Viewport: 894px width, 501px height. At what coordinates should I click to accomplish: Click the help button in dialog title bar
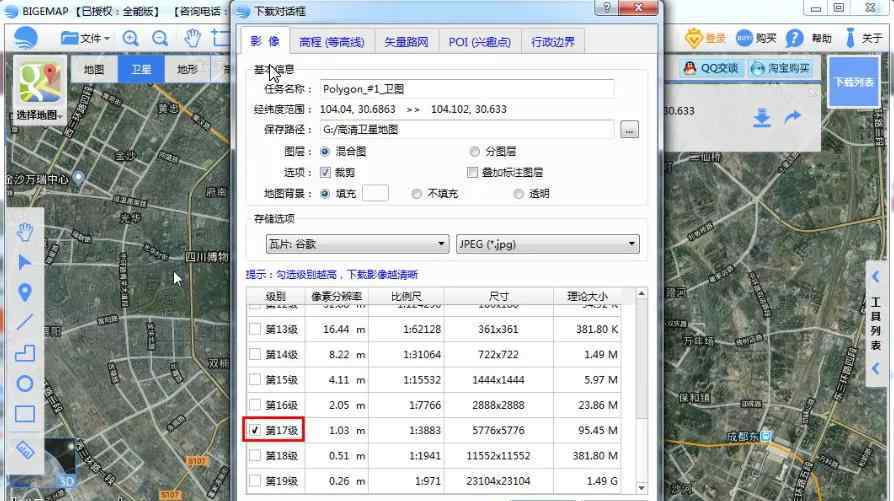606,7
